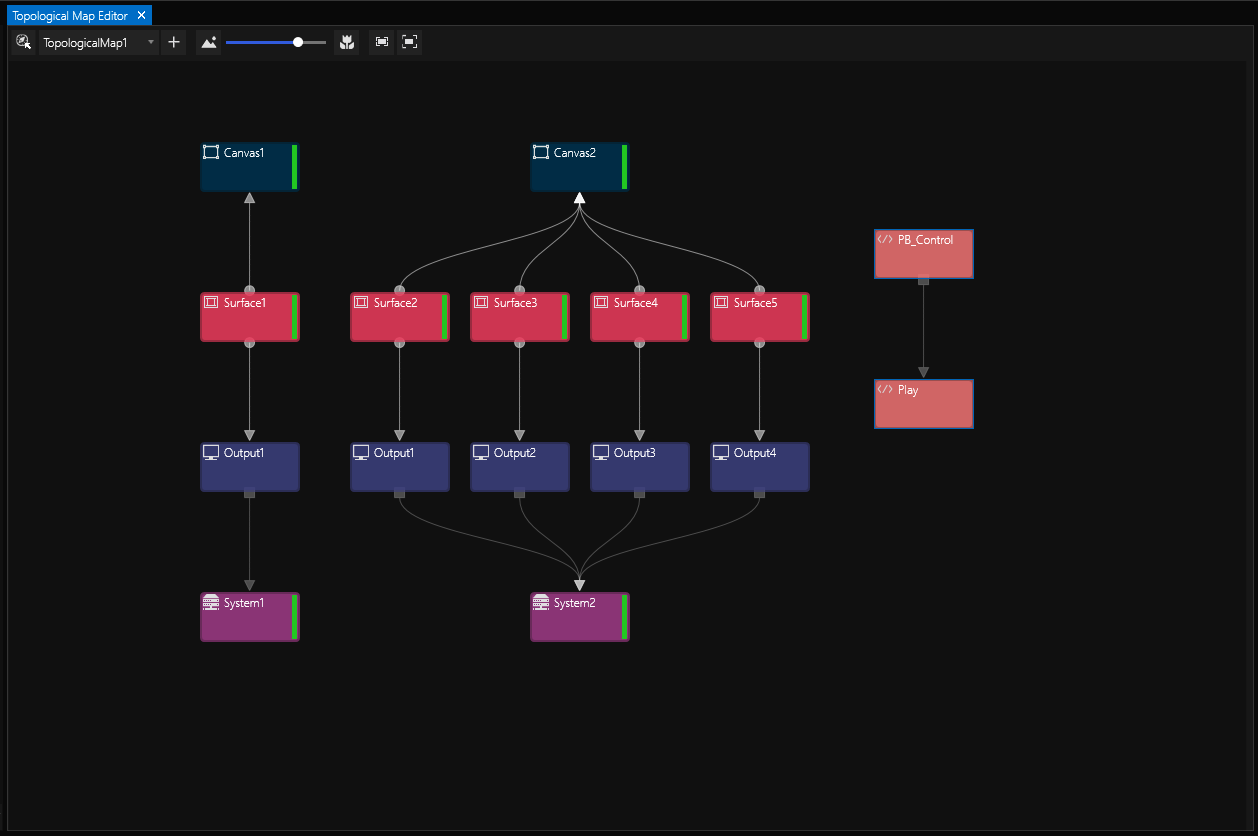Click the Output4 monitor icon
The image size is (1258, 836).
click(721, 452)
